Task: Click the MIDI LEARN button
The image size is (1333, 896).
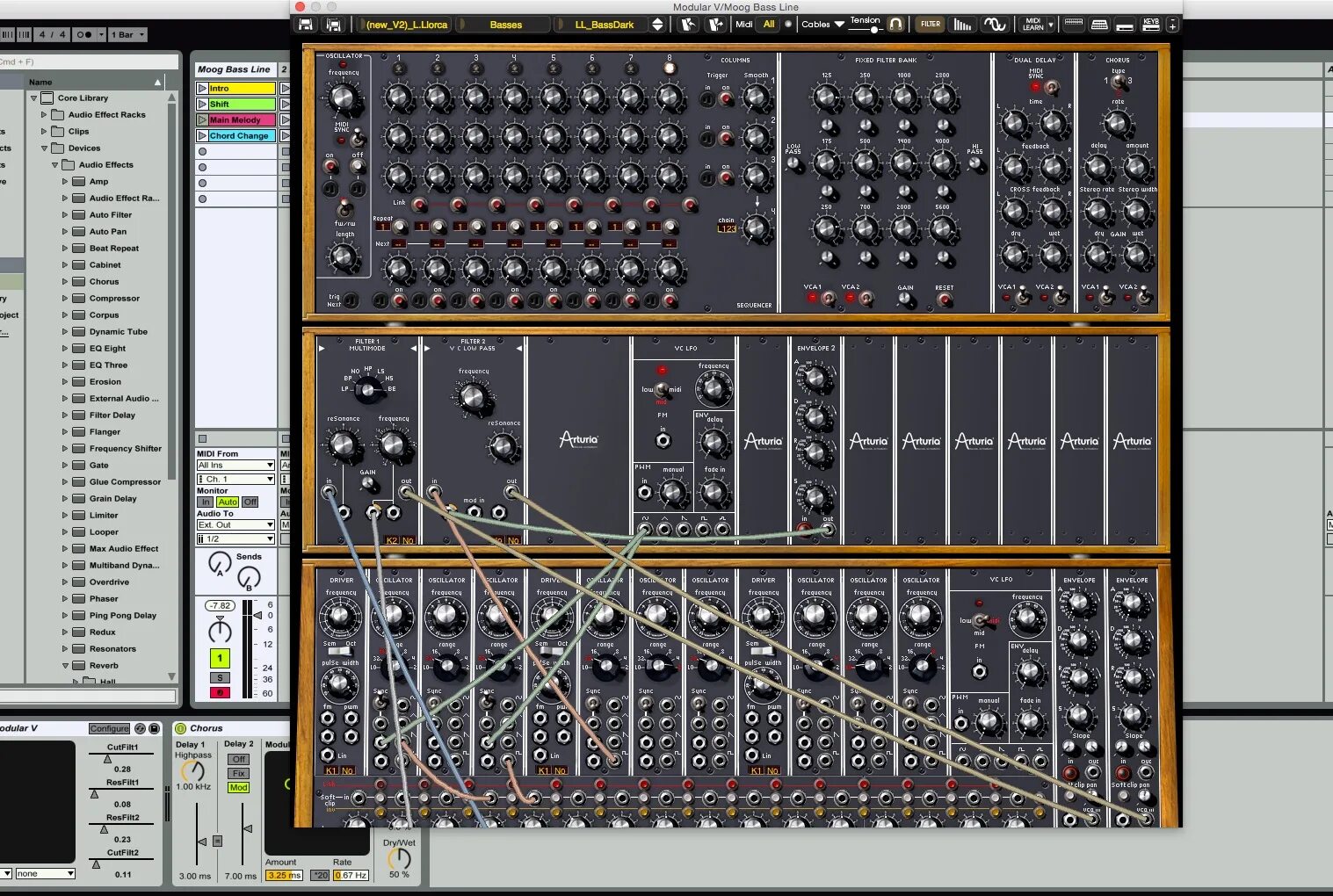Action: click(1032, 25)
